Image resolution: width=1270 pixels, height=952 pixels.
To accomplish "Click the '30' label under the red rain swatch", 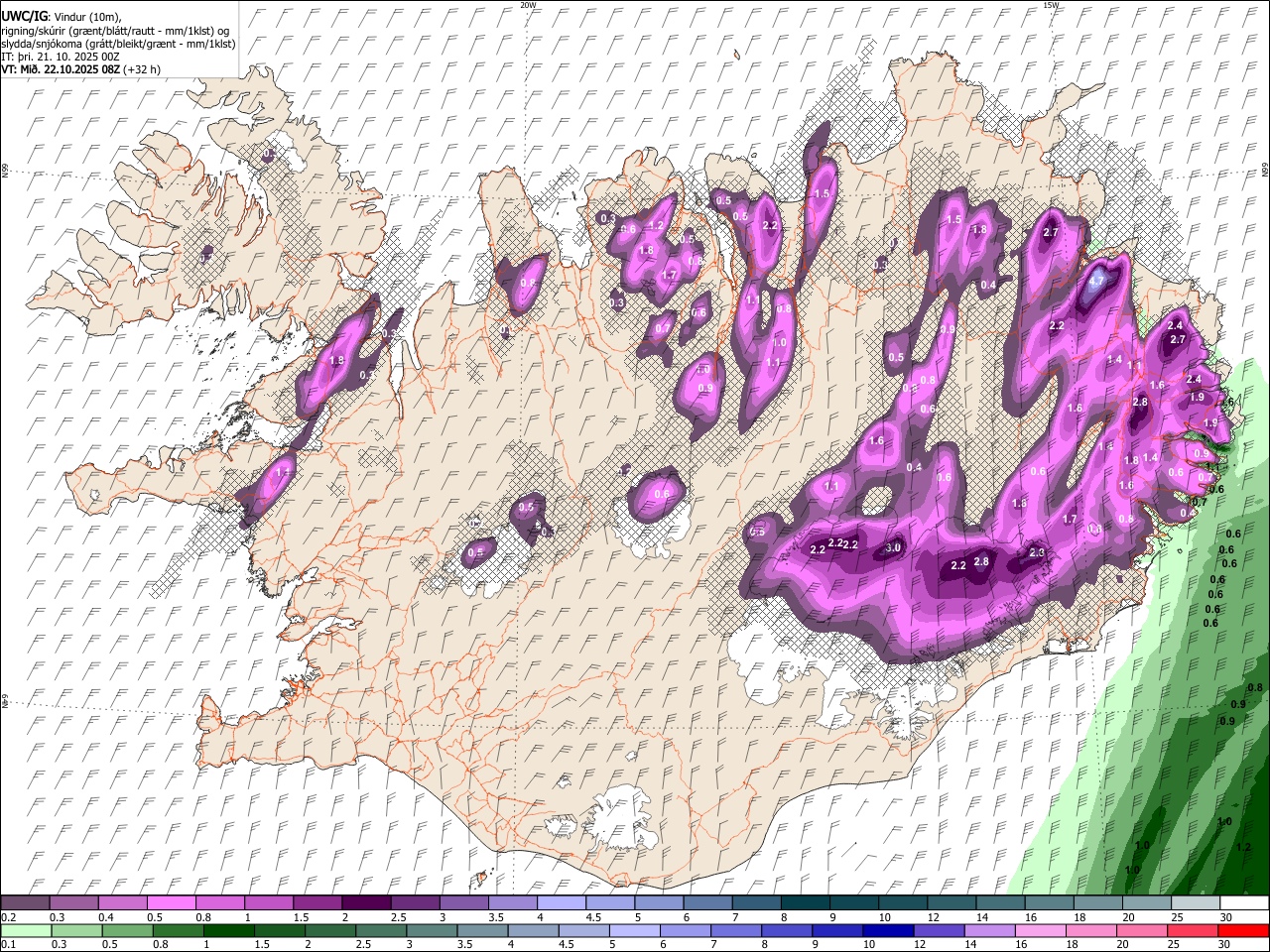I will tap(1226, 945).
